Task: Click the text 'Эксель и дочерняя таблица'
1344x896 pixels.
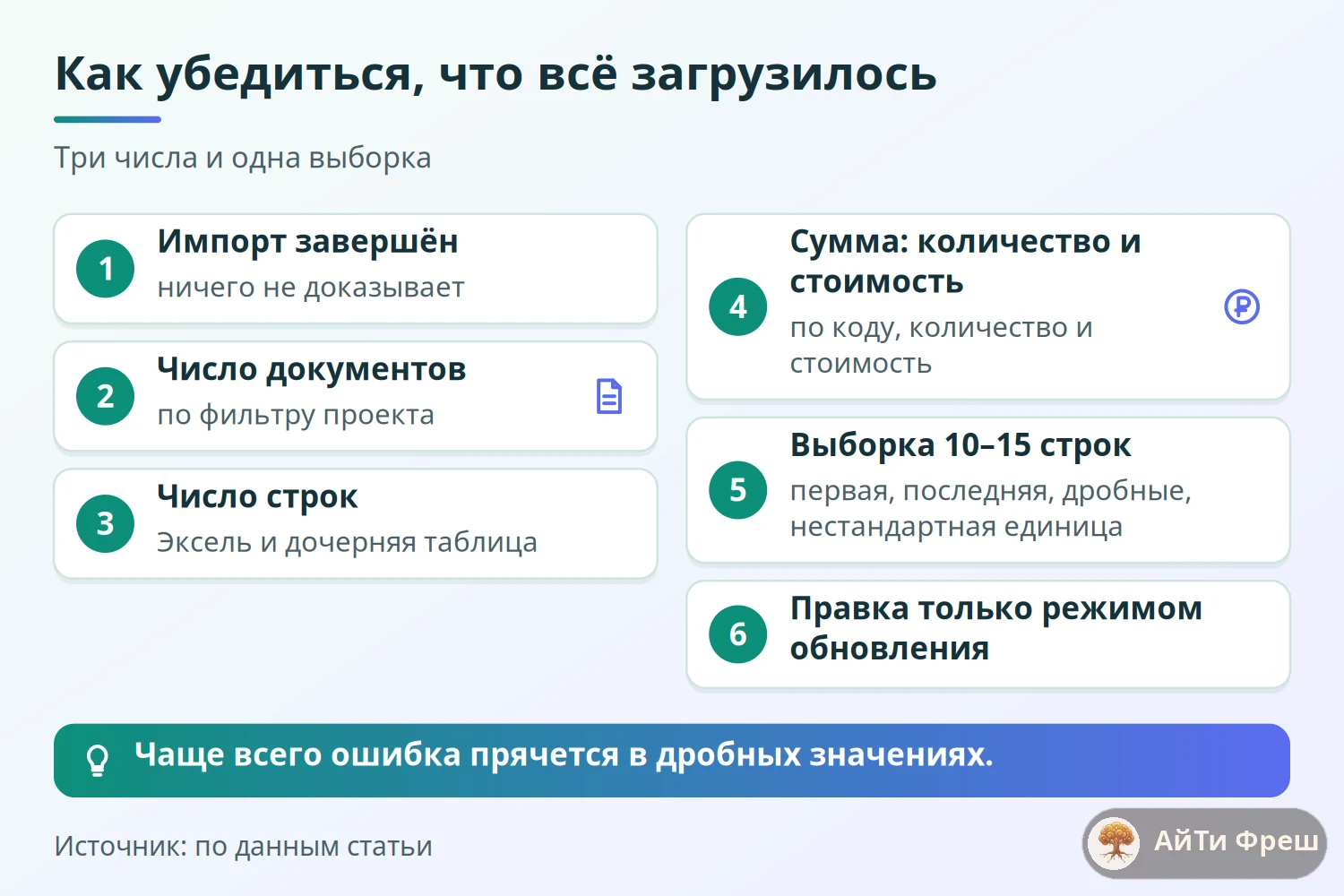Action: point(347,542)
